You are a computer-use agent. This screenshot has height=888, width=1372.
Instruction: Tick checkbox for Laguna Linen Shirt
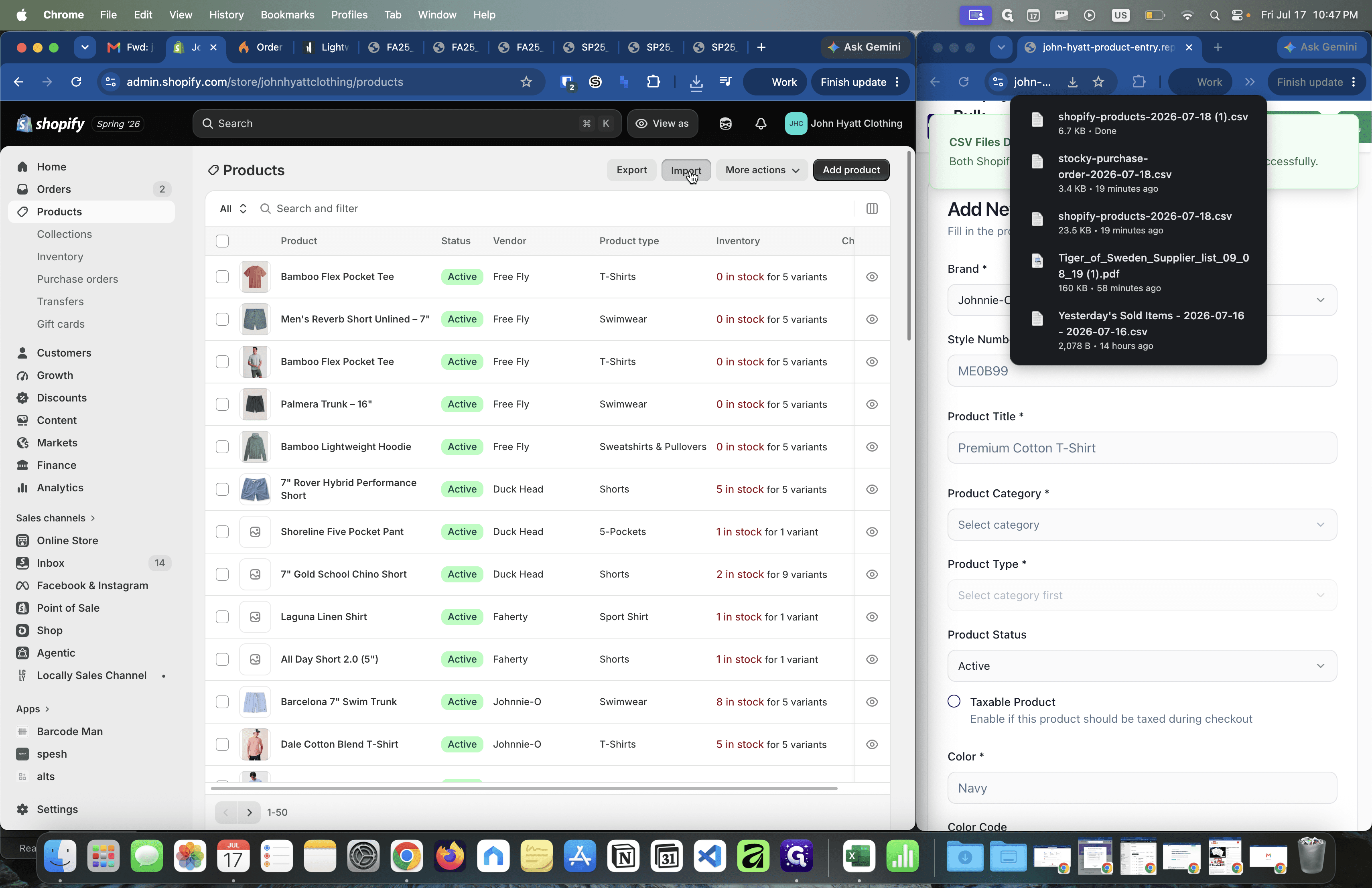[x=222, y=617]
